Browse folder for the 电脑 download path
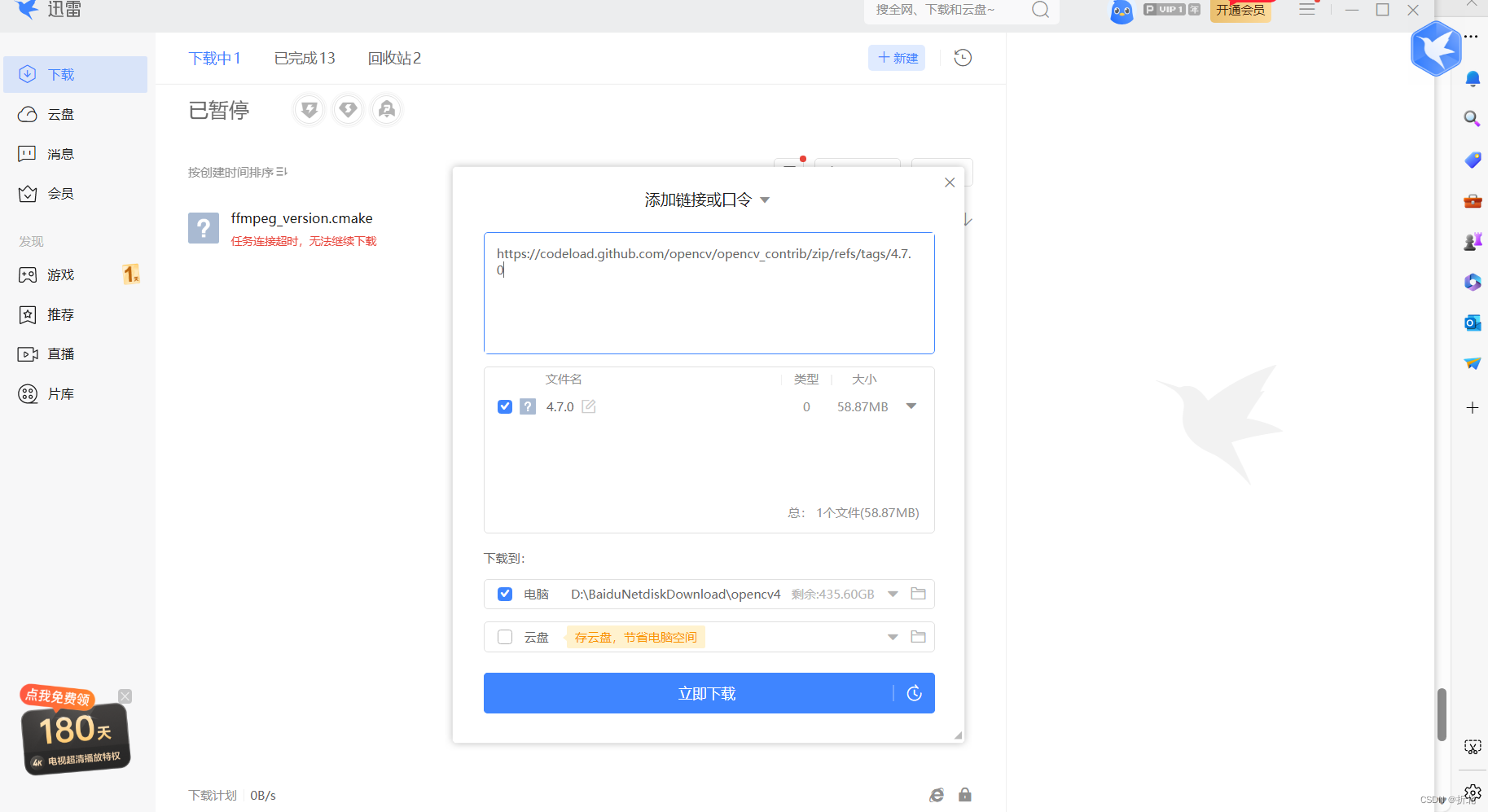1488x812 pixels. click(x=918, y=594)
